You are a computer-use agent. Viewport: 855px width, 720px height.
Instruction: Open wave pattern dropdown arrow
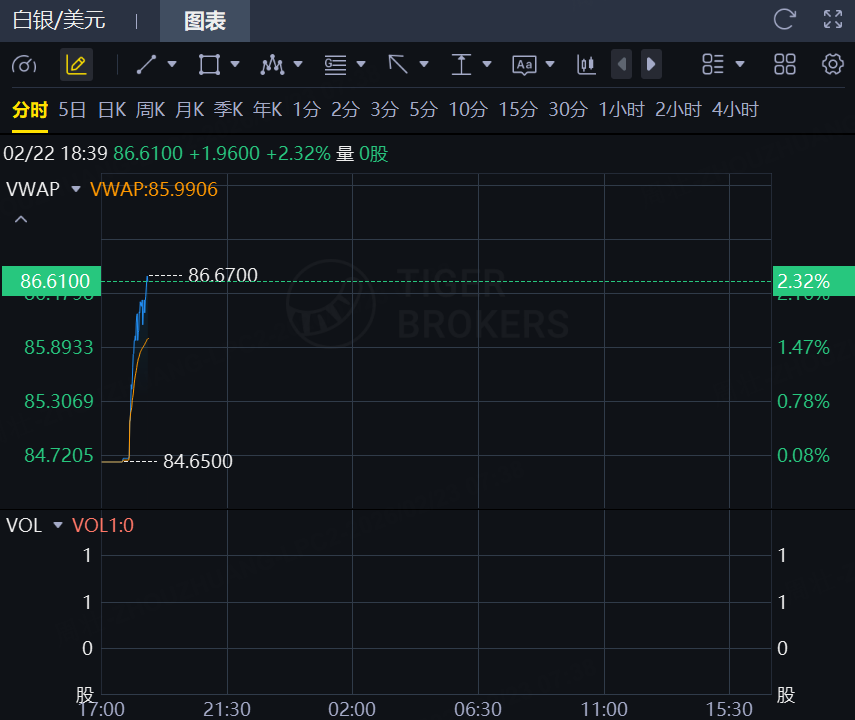coord(298,64)
